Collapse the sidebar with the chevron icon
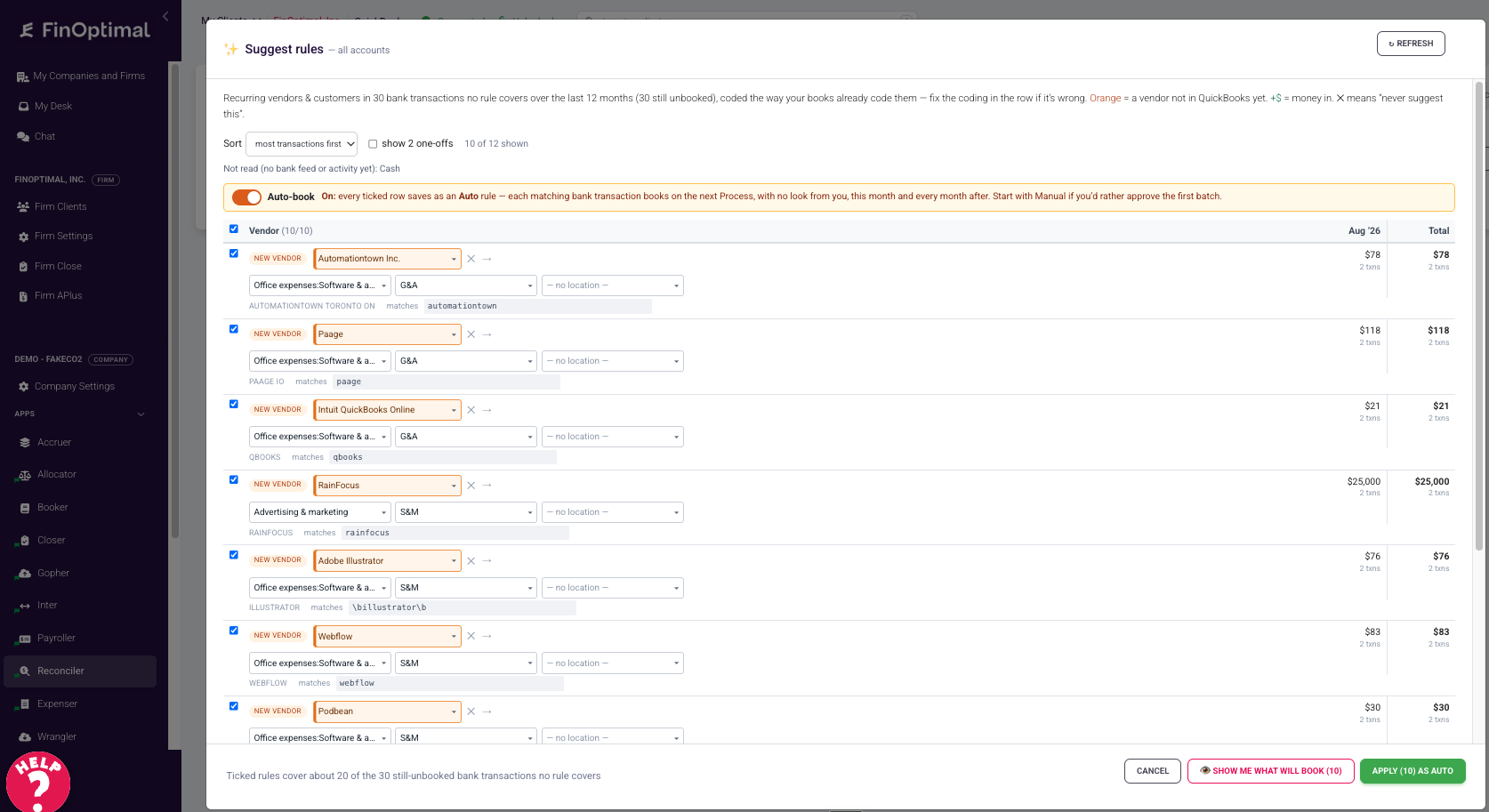The image size is (1489, 812). point(165,16)
